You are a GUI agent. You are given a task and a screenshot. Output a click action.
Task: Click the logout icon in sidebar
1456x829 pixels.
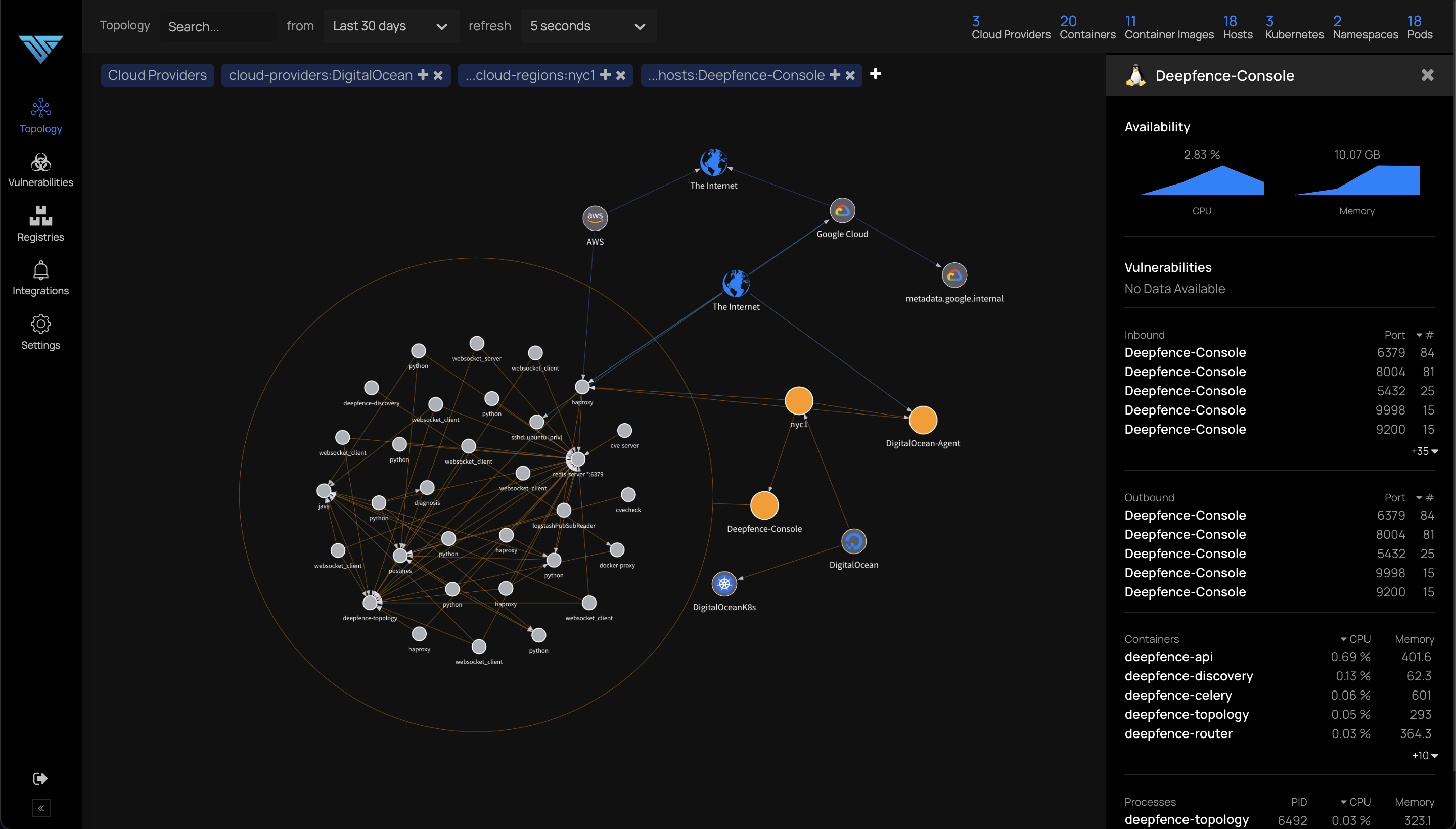point(40,778)
